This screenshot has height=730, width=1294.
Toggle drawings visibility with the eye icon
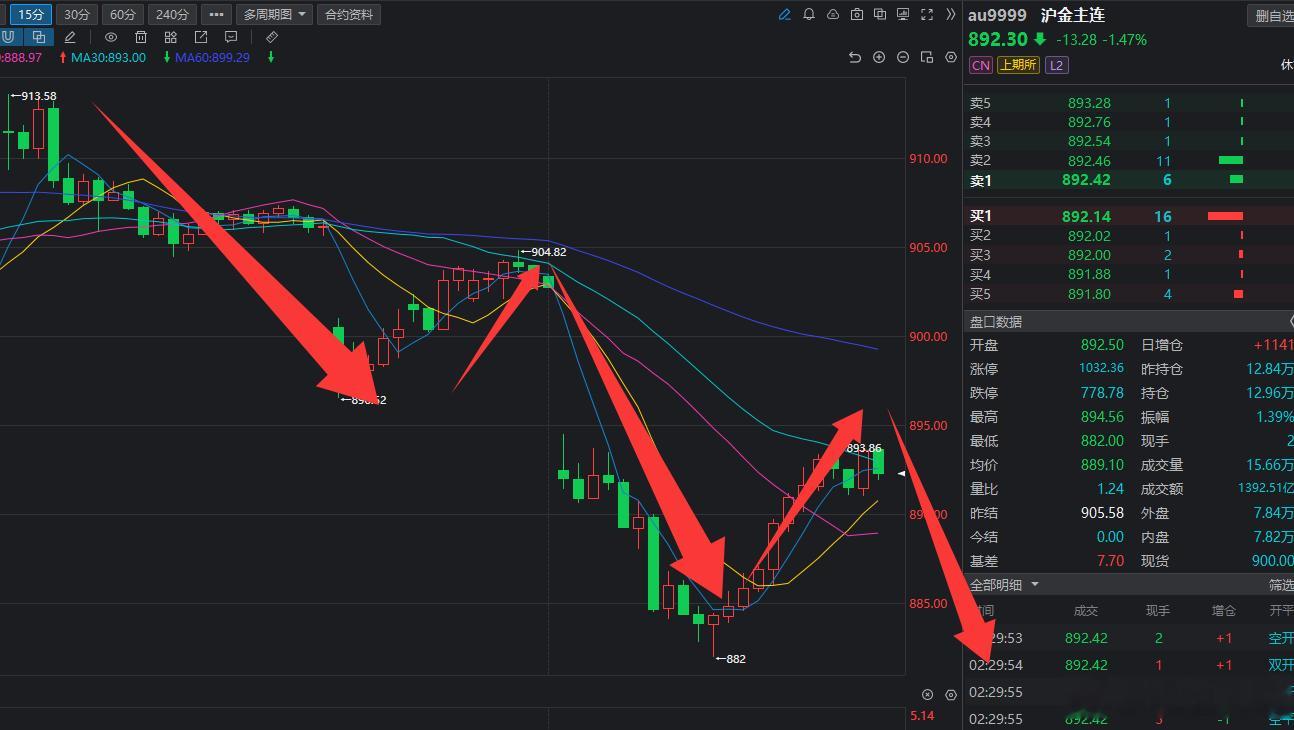[x=111, y=37]
